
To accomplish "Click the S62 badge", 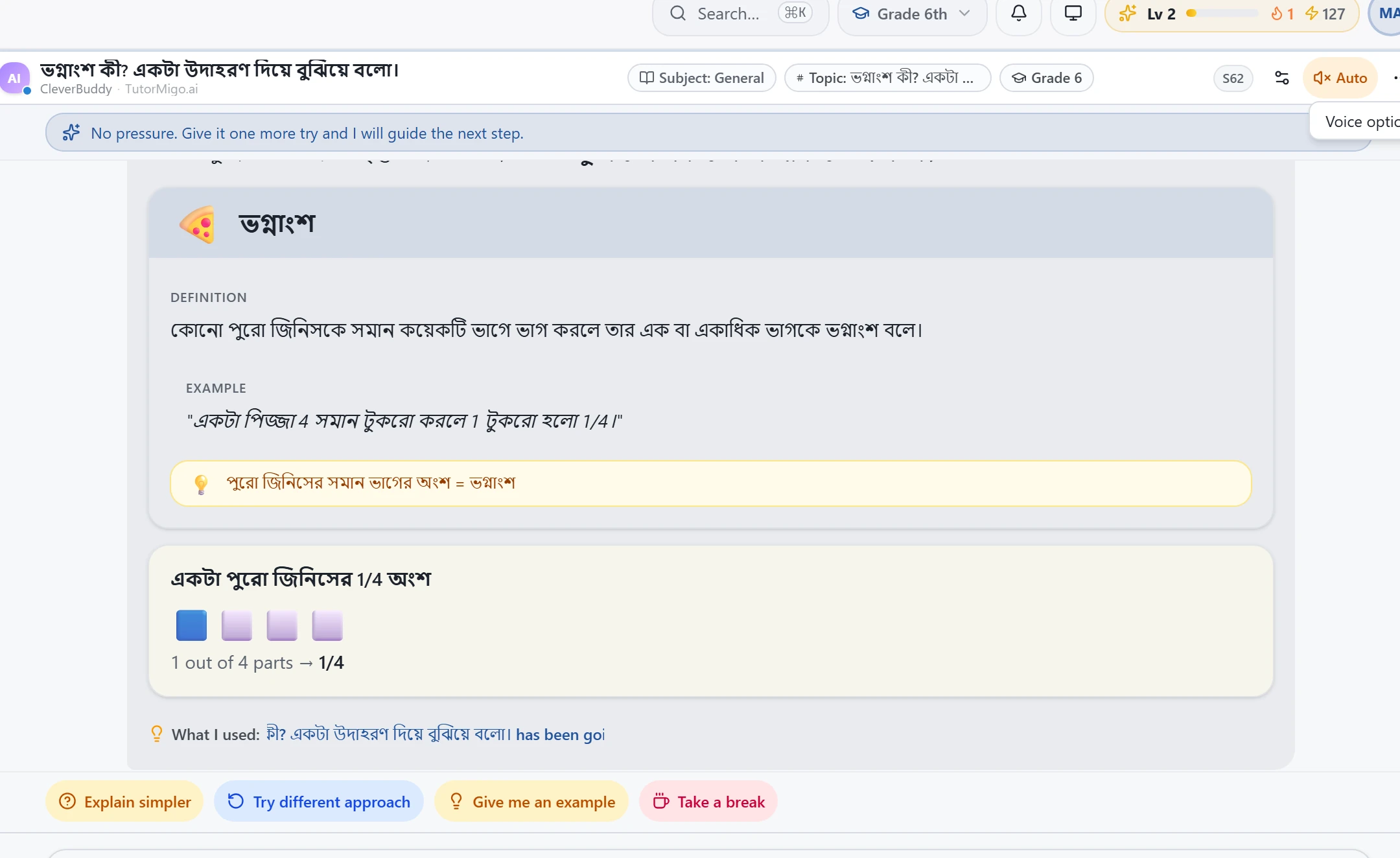I will pyautogui.click(x=1233, y=78).
